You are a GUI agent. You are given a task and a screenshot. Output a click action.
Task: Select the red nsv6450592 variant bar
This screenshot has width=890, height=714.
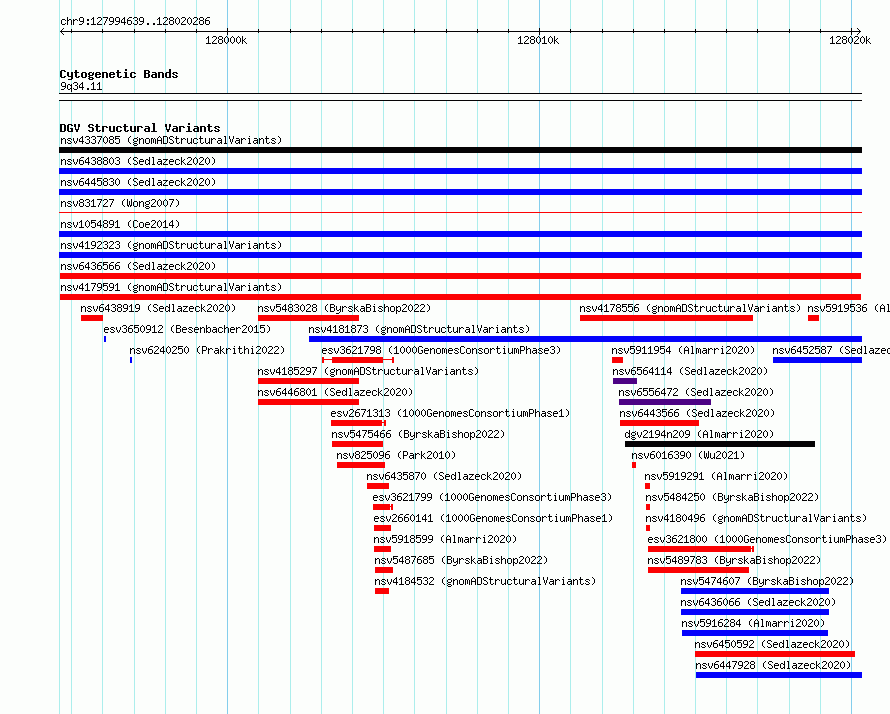point(775,654)
